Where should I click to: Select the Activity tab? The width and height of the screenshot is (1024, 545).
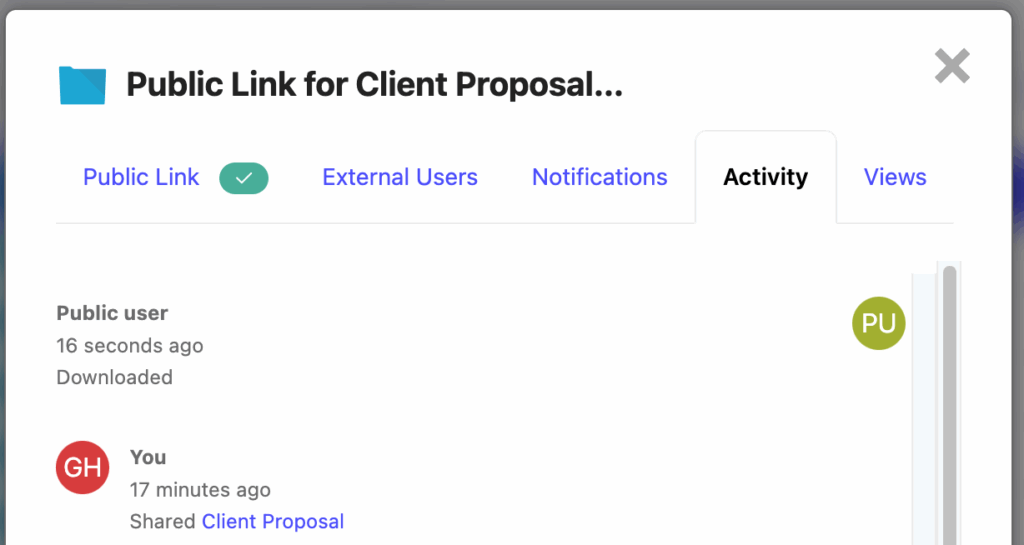(765, 178)
